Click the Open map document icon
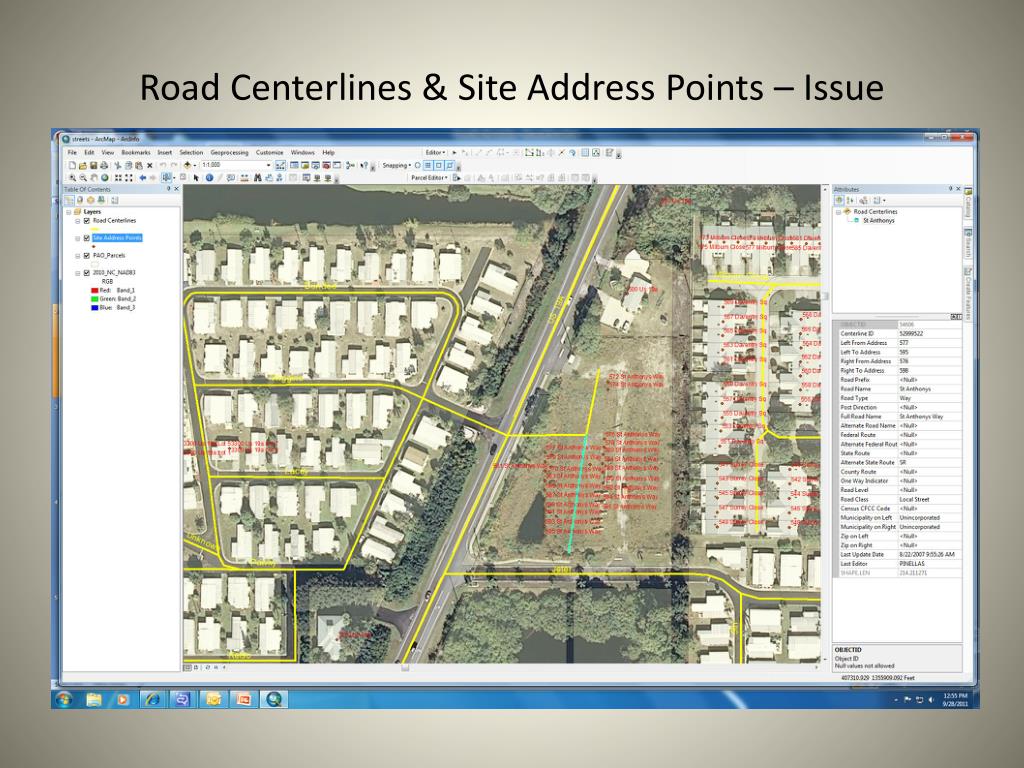Viewport: 1024px width, 768px height. pyautogui.click(x=83, y=166)
